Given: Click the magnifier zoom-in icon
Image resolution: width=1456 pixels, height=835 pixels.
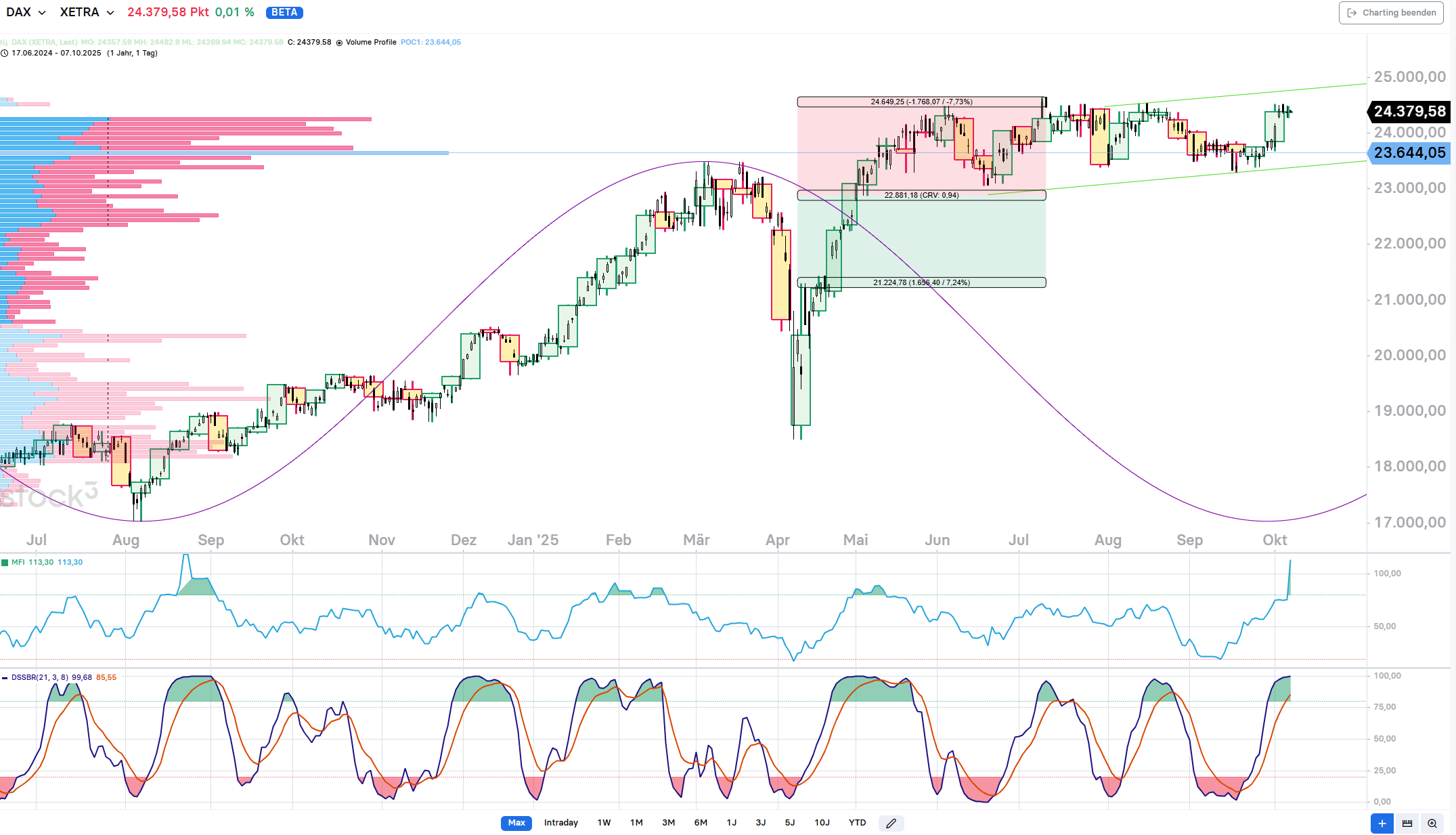Looking at the screenshot, I should (1432, 823).
